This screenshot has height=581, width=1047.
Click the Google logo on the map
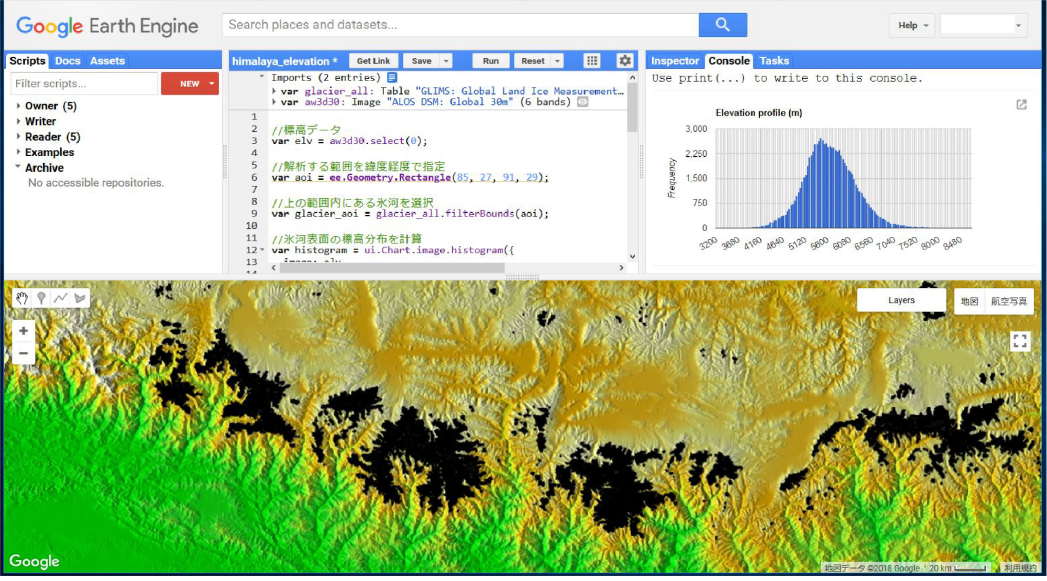[x=34, y=562]
